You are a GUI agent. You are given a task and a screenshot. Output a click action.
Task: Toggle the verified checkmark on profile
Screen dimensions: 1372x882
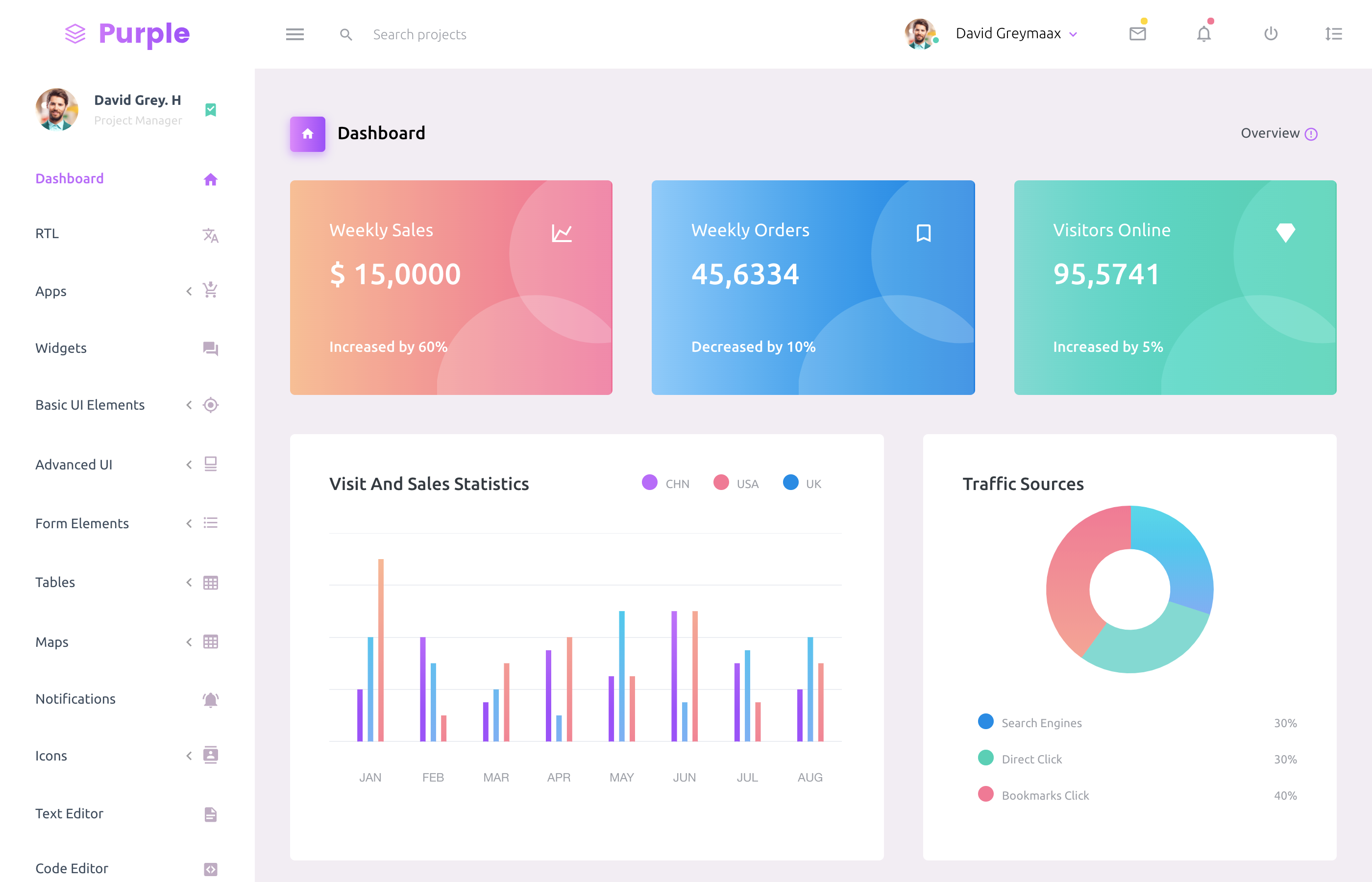[211, 110]
